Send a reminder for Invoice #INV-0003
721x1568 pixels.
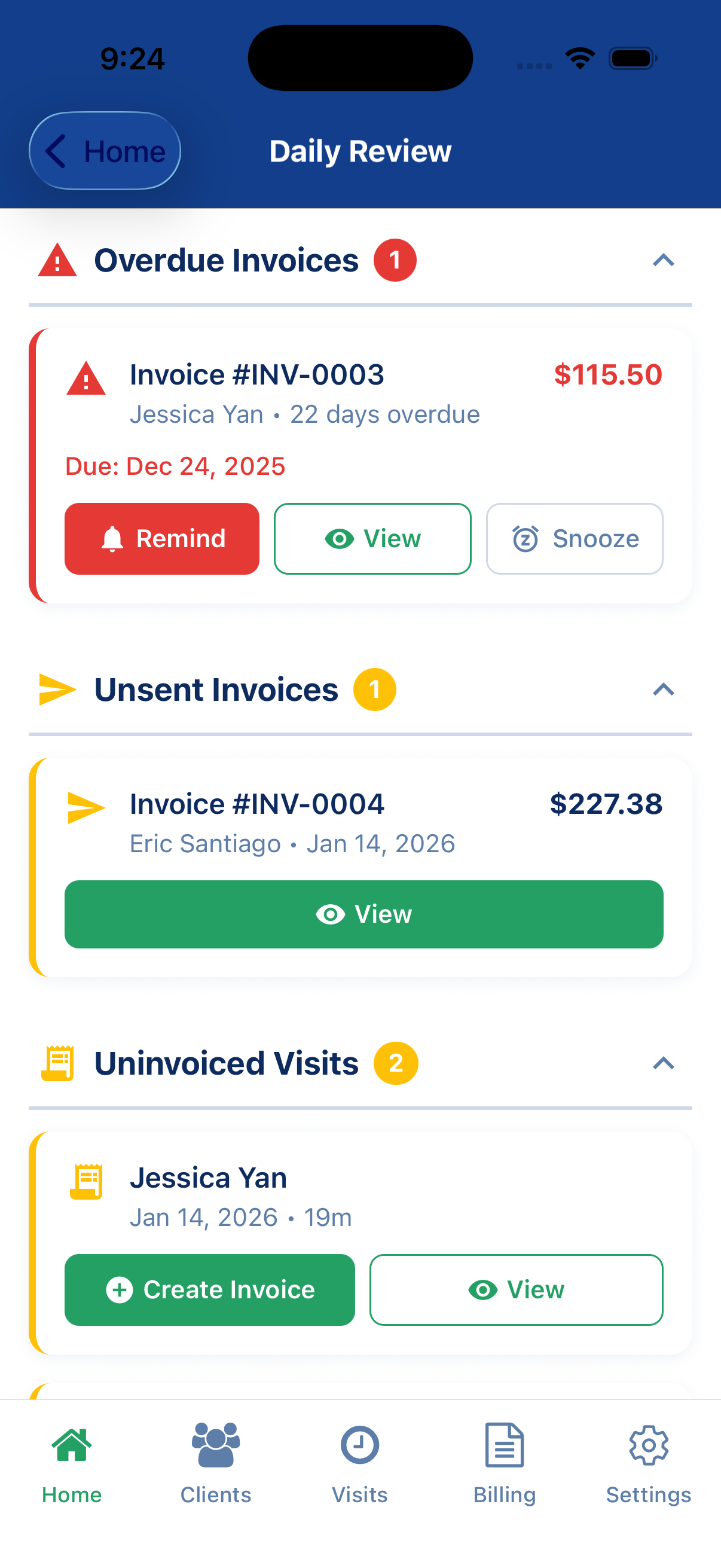[x=162, y=539]
